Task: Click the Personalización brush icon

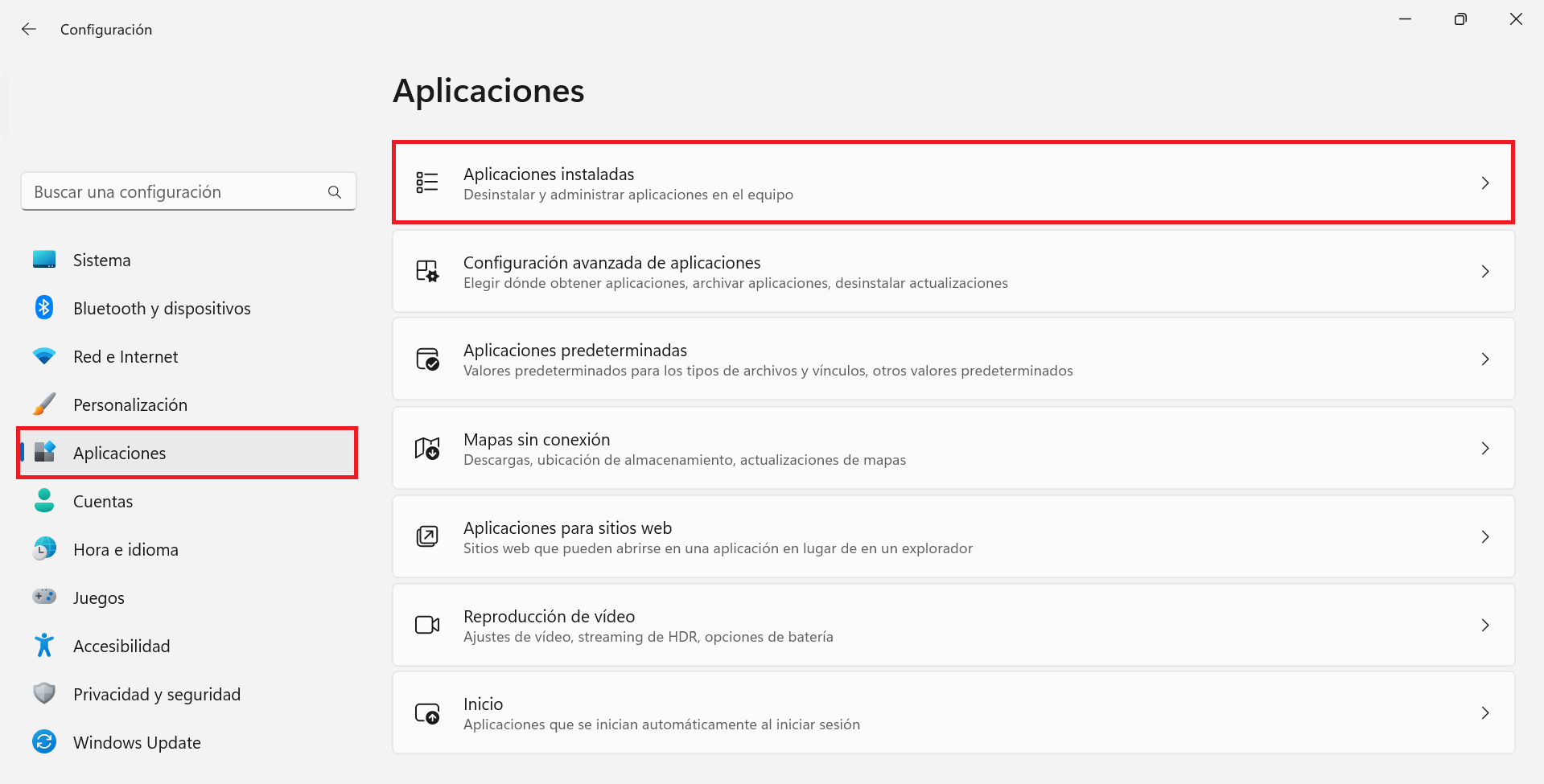Action: (x=44, y=404)
